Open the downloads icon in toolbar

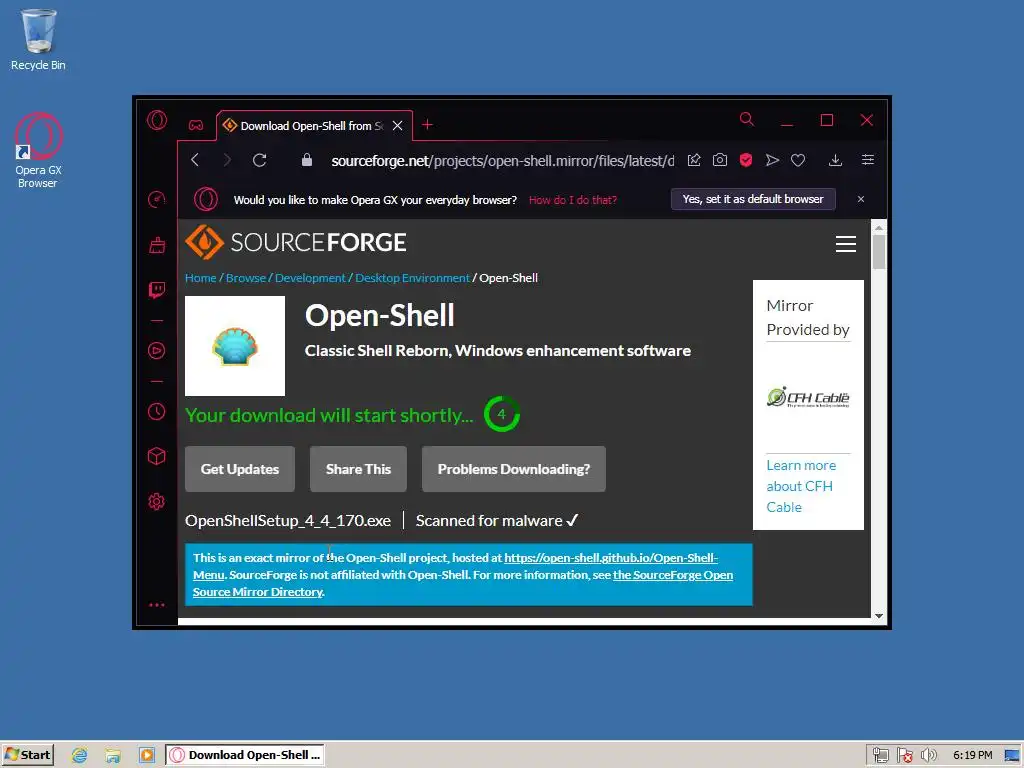(835, 160)
